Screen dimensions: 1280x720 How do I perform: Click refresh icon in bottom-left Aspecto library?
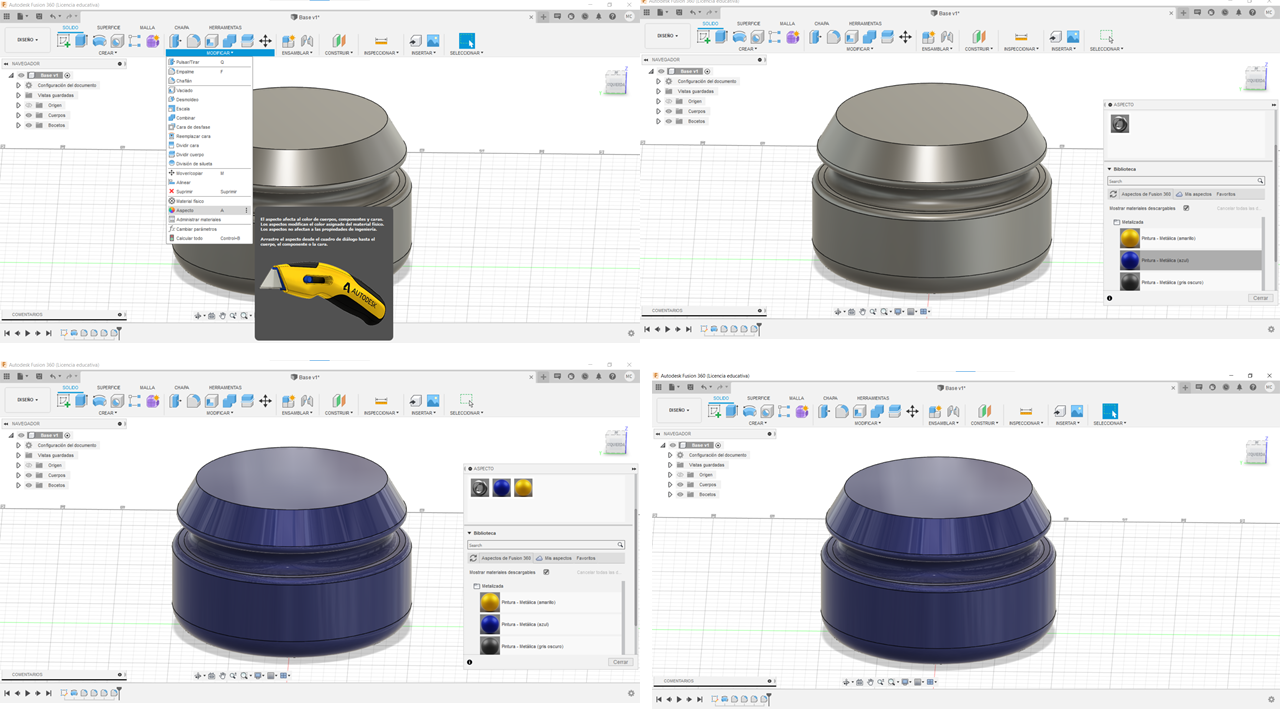473,558
